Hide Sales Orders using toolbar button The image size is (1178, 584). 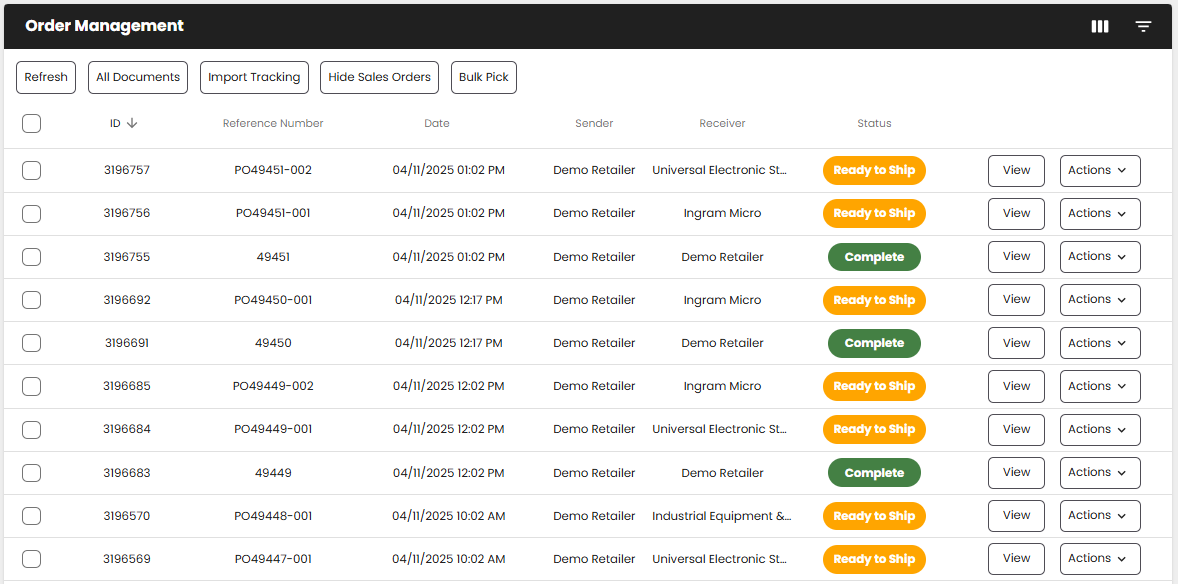379,77
